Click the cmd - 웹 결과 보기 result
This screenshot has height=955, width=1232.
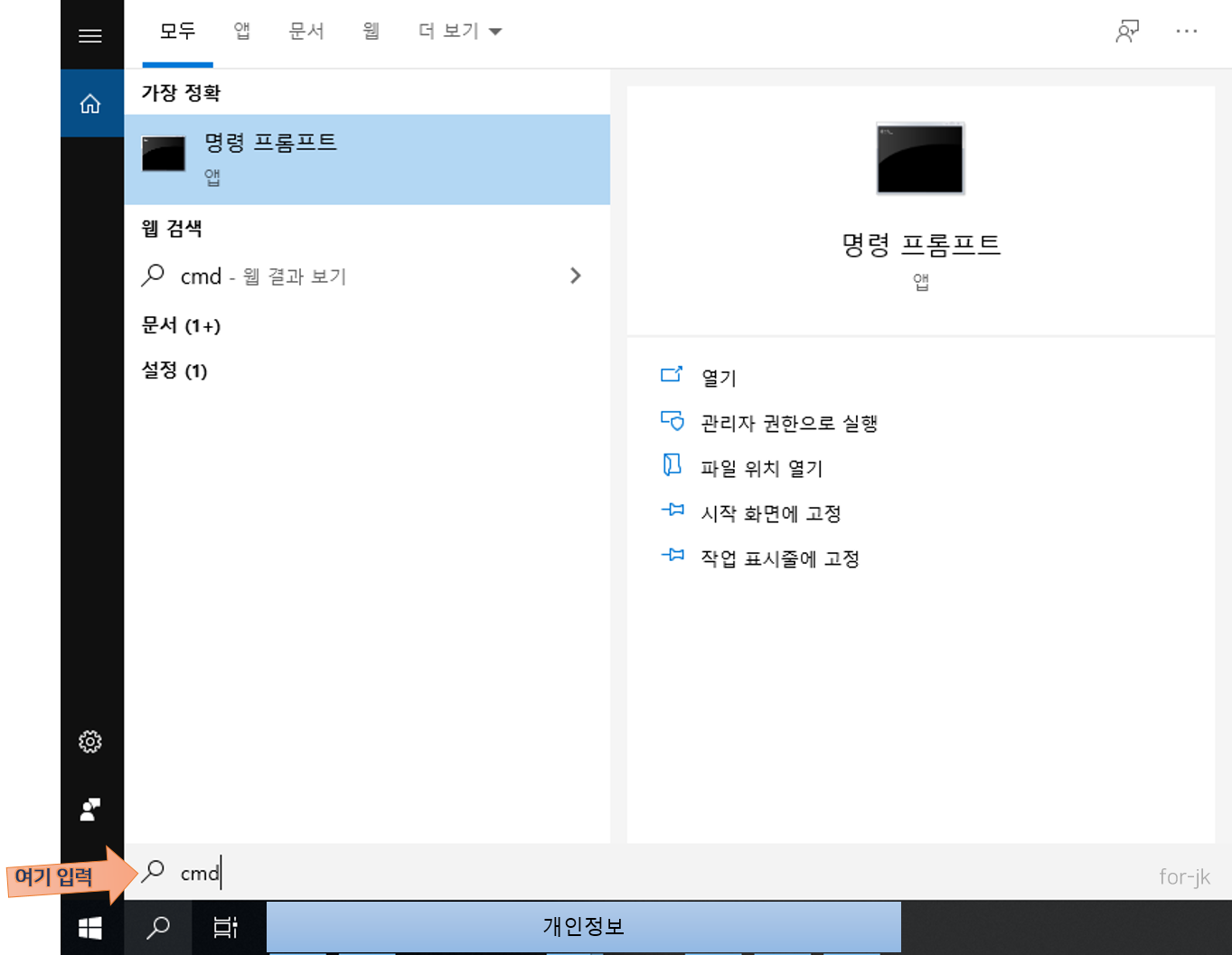tap(367, 276)
